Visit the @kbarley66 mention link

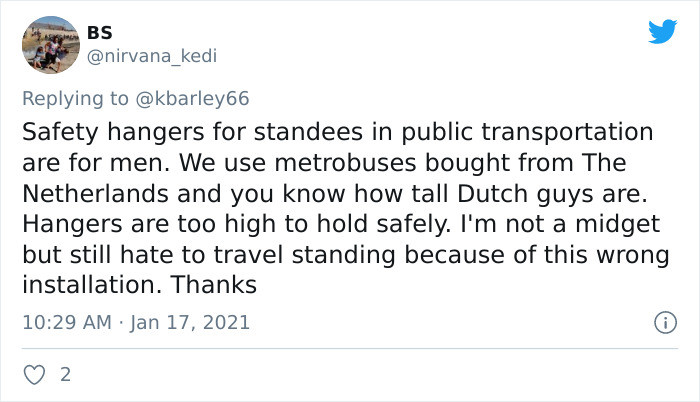click(x=196, y=98)
